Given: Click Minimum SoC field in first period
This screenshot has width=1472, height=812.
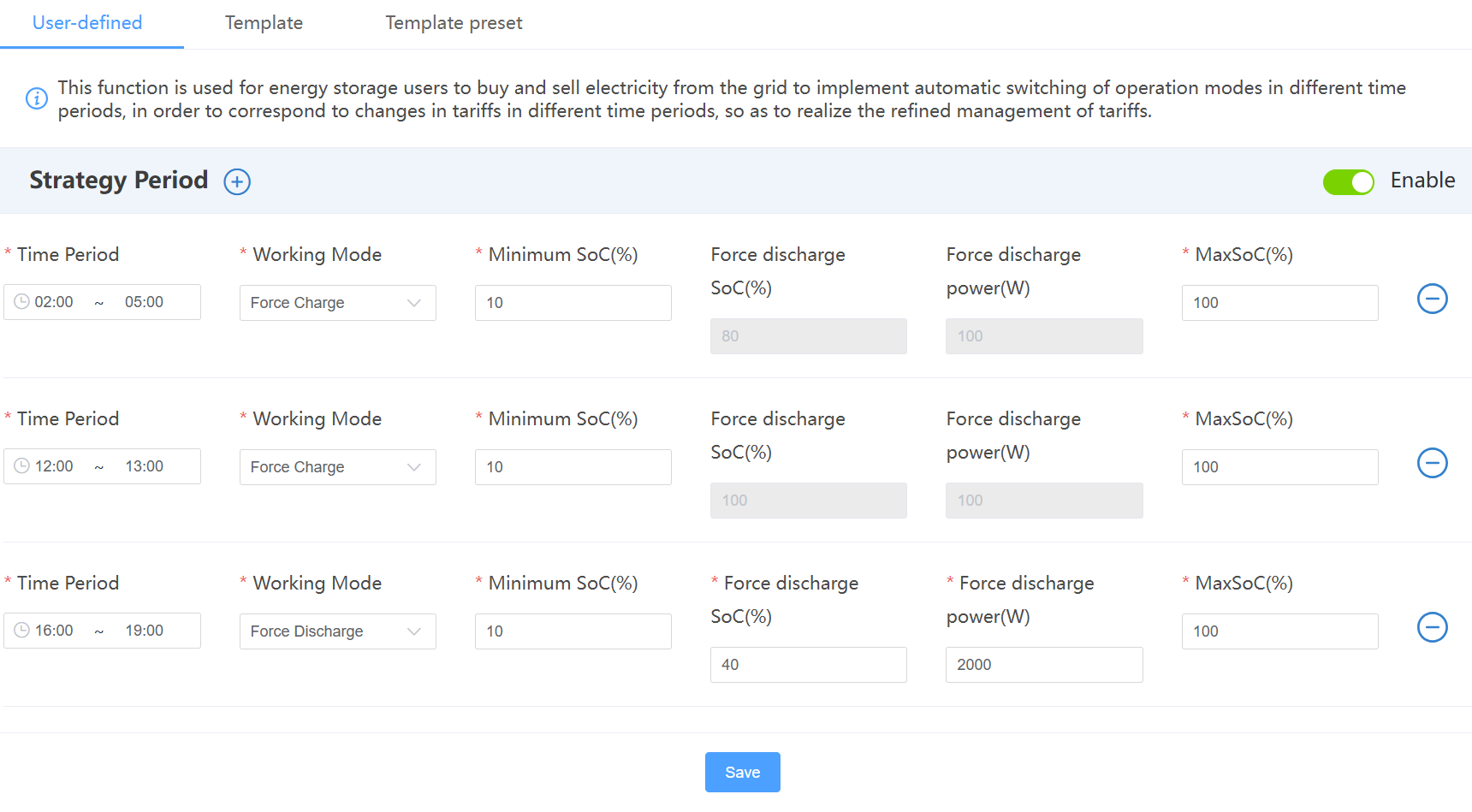Looking at the screenshot, I should pos(573,303).
